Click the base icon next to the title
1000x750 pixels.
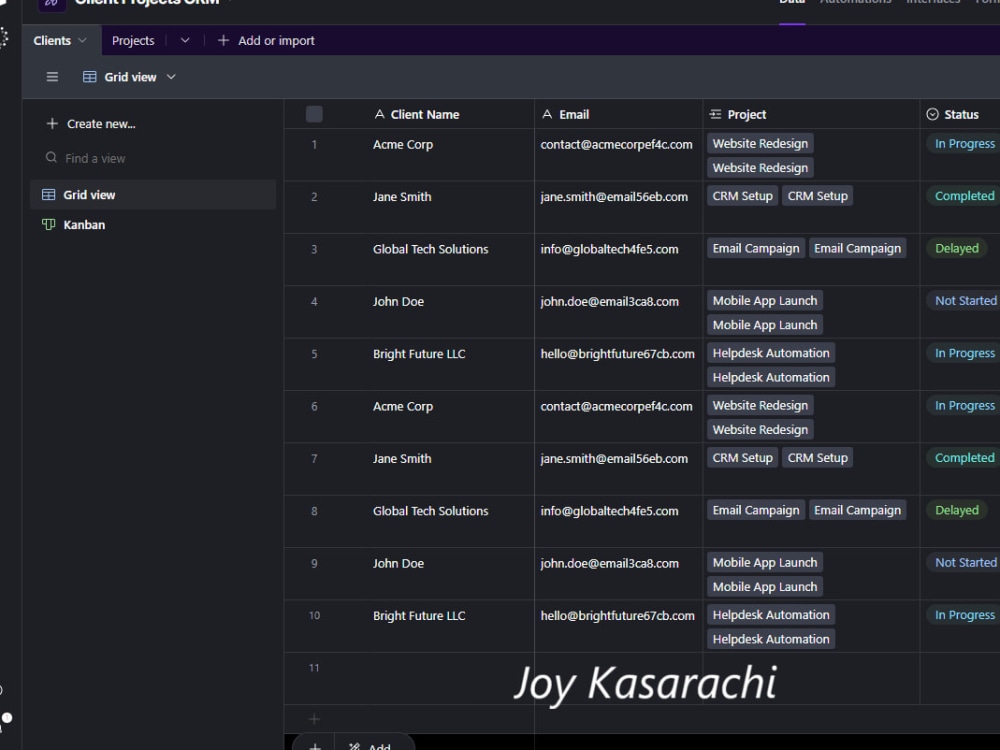pyautogui.click(x=52, y=4)
